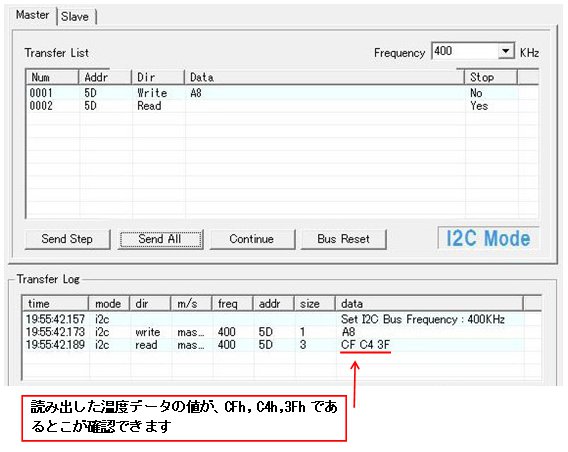Switch to the Master tab
Image resolution: width=568 pixels, height=452 pixels.
(x=33, y=15)
